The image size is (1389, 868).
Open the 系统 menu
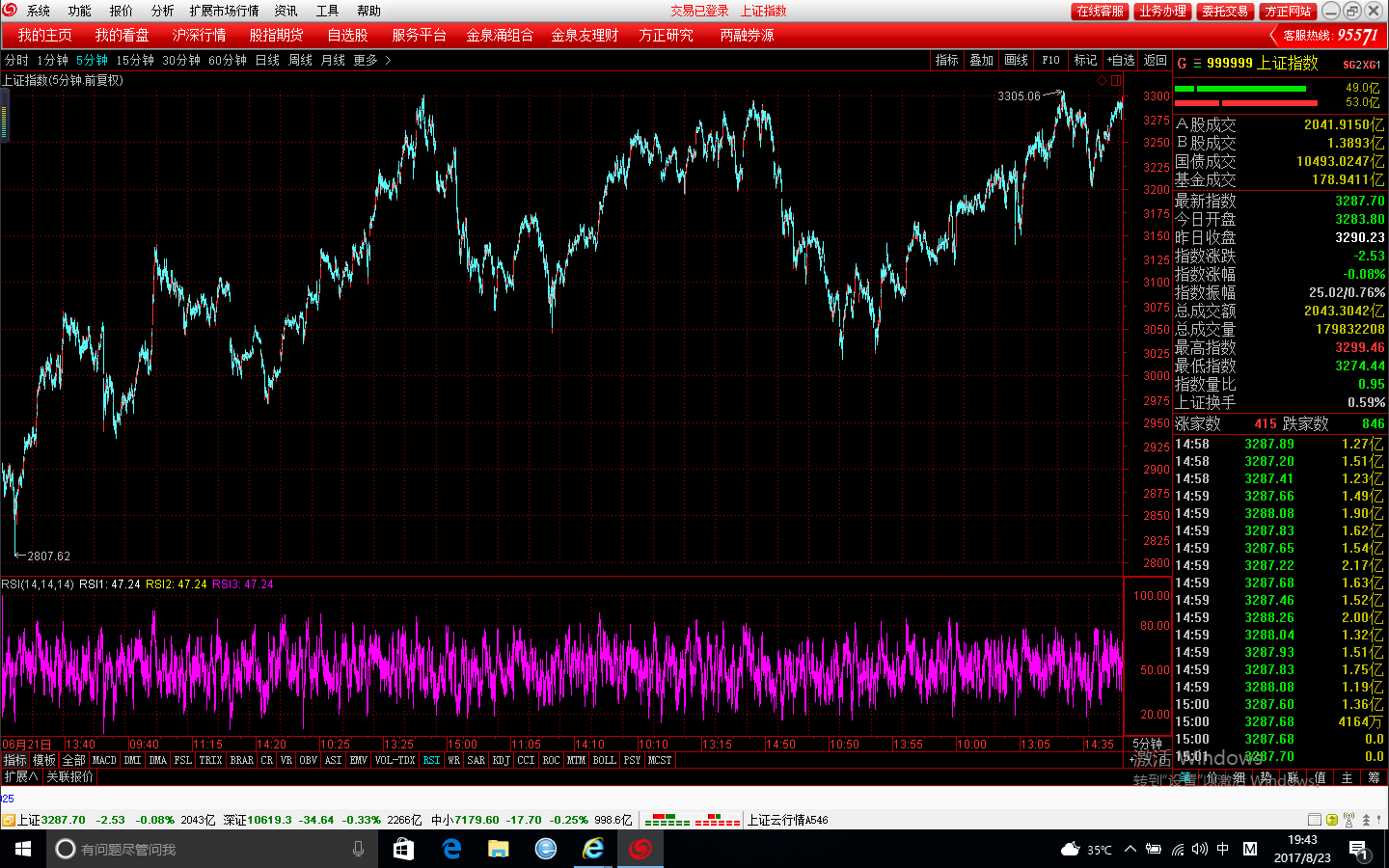click(x=39, y=11)
